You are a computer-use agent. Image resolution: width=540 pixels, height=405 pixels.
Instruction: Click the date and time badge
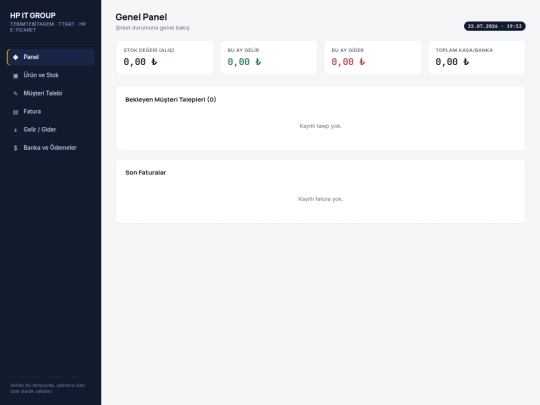(495, 26)
